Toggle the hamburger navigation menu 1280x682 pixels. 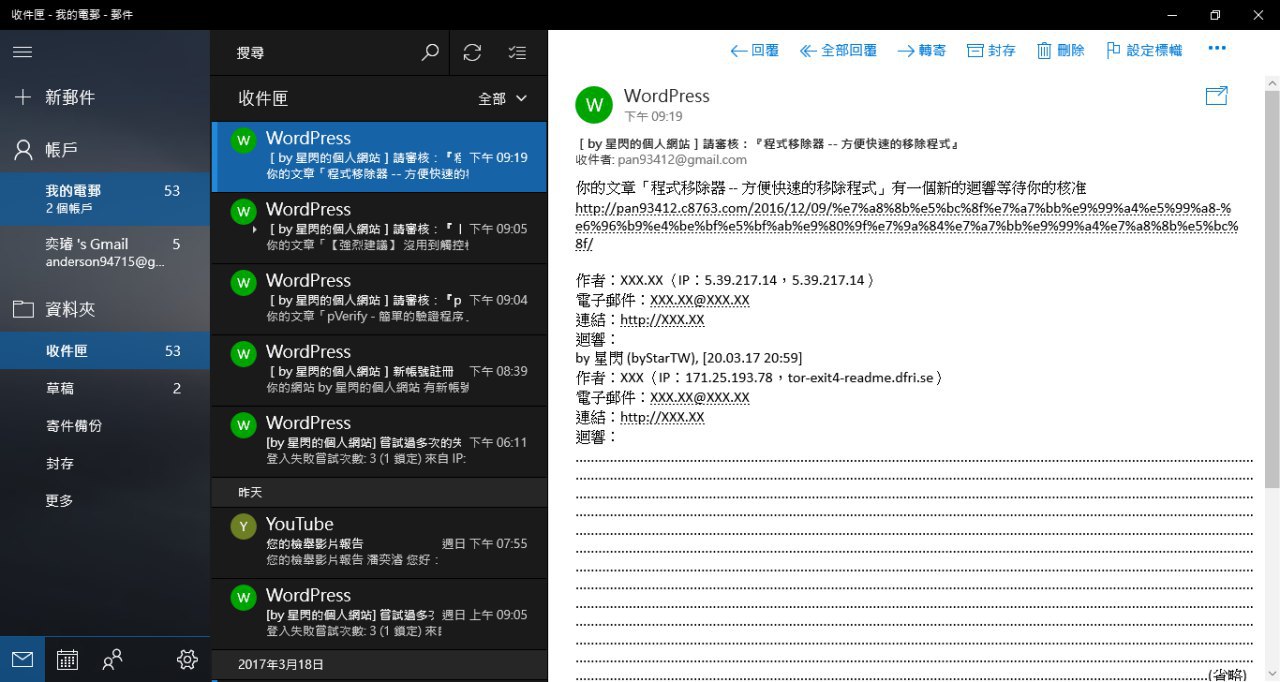(22, 53)
